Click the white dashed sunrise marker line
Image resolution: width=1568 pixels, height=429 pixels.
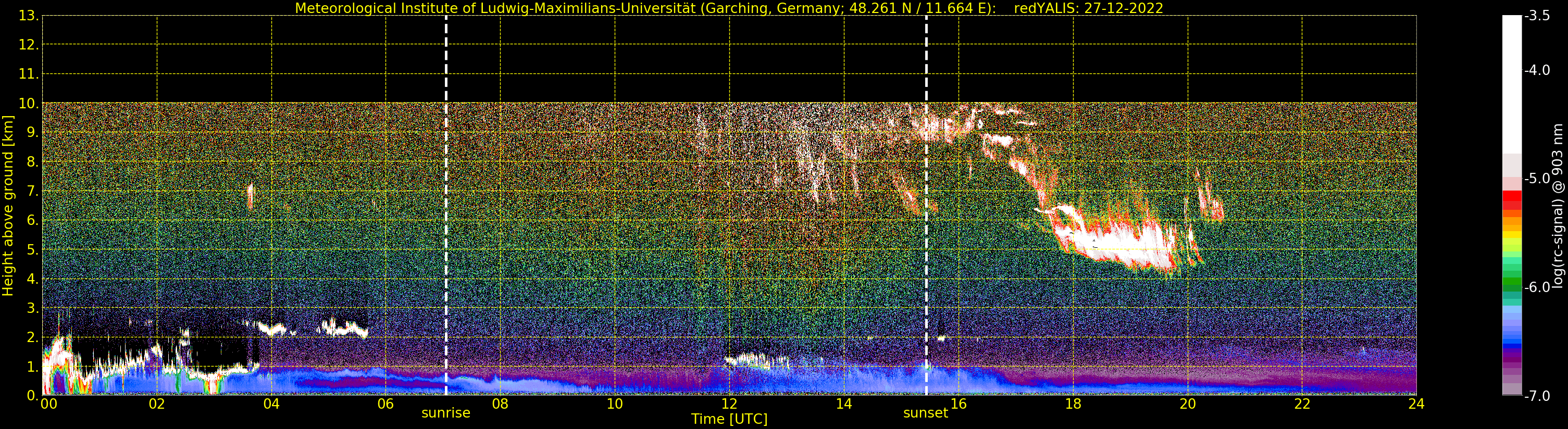pos(446,206)
